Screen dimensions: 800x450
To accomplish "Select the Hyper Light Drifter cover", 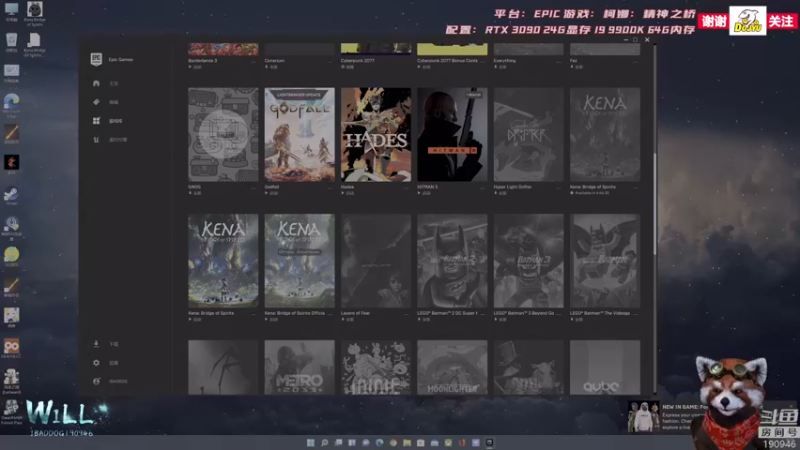I will point(529,135).
